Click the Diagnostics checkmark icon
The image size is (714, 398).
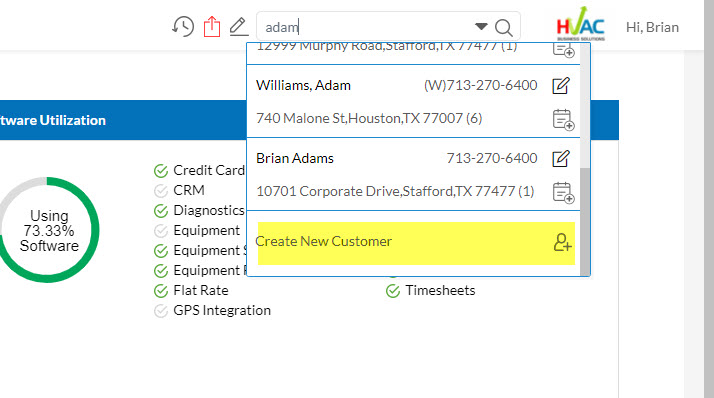pos(161,211)
